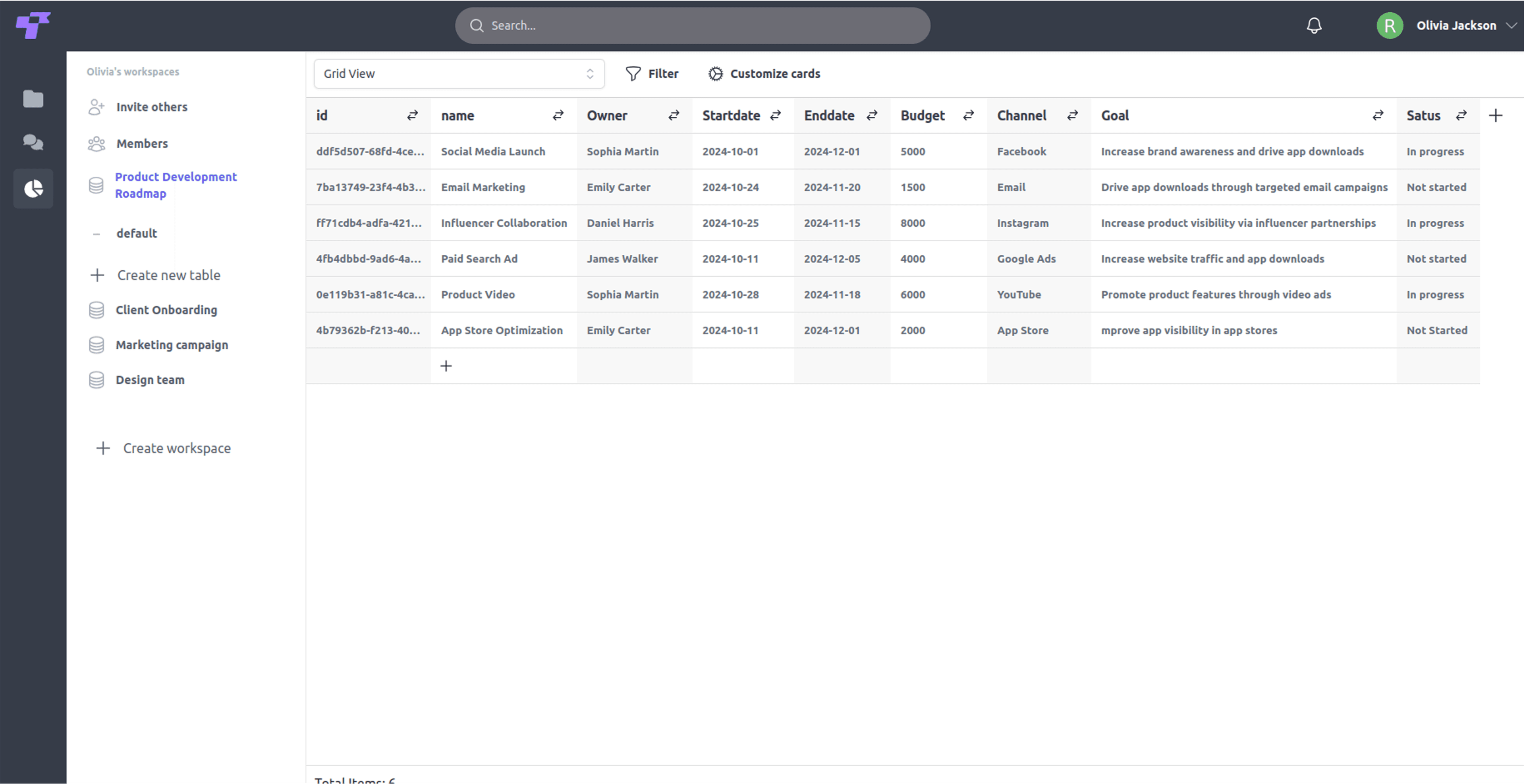The height and width of the screenshot is (784, 1525).
Task: Add a new row with plus
Action: (446, 366)
